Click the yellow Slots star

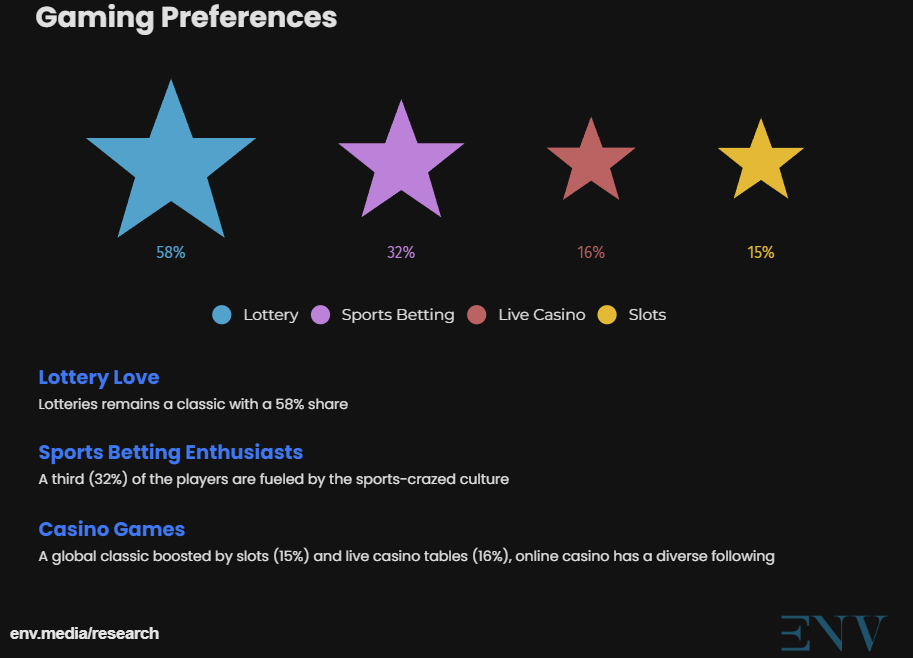coord(761,163)
